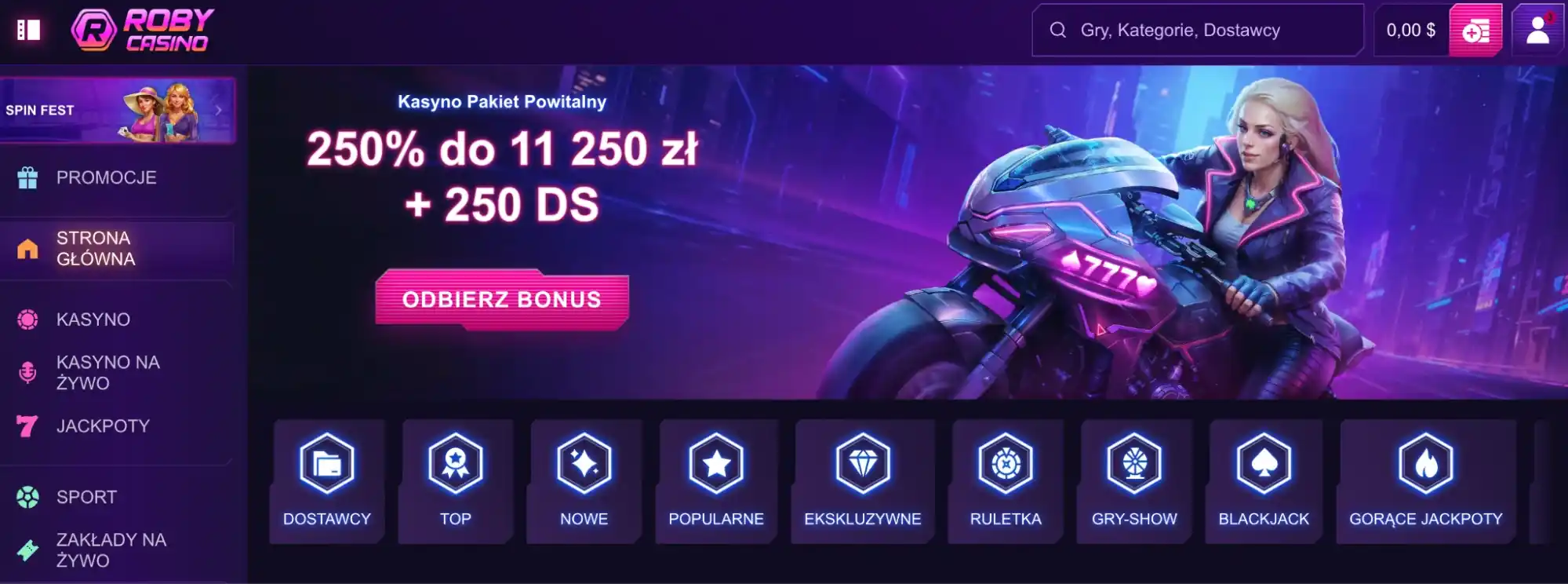Open the Gorące Jackpoty flame category

(1426, 481)
